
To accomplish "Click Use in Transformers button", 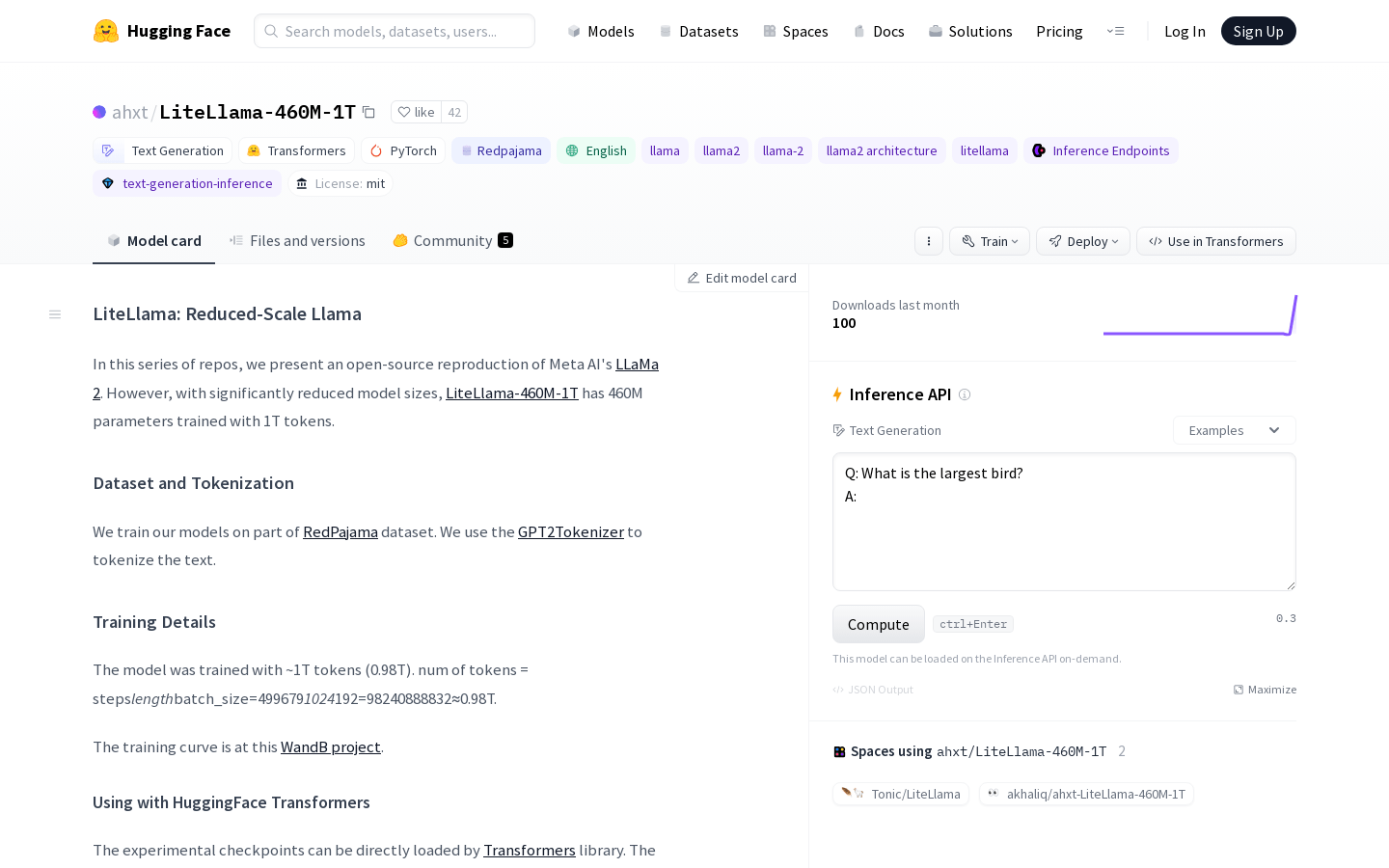I will [1216, 241].
